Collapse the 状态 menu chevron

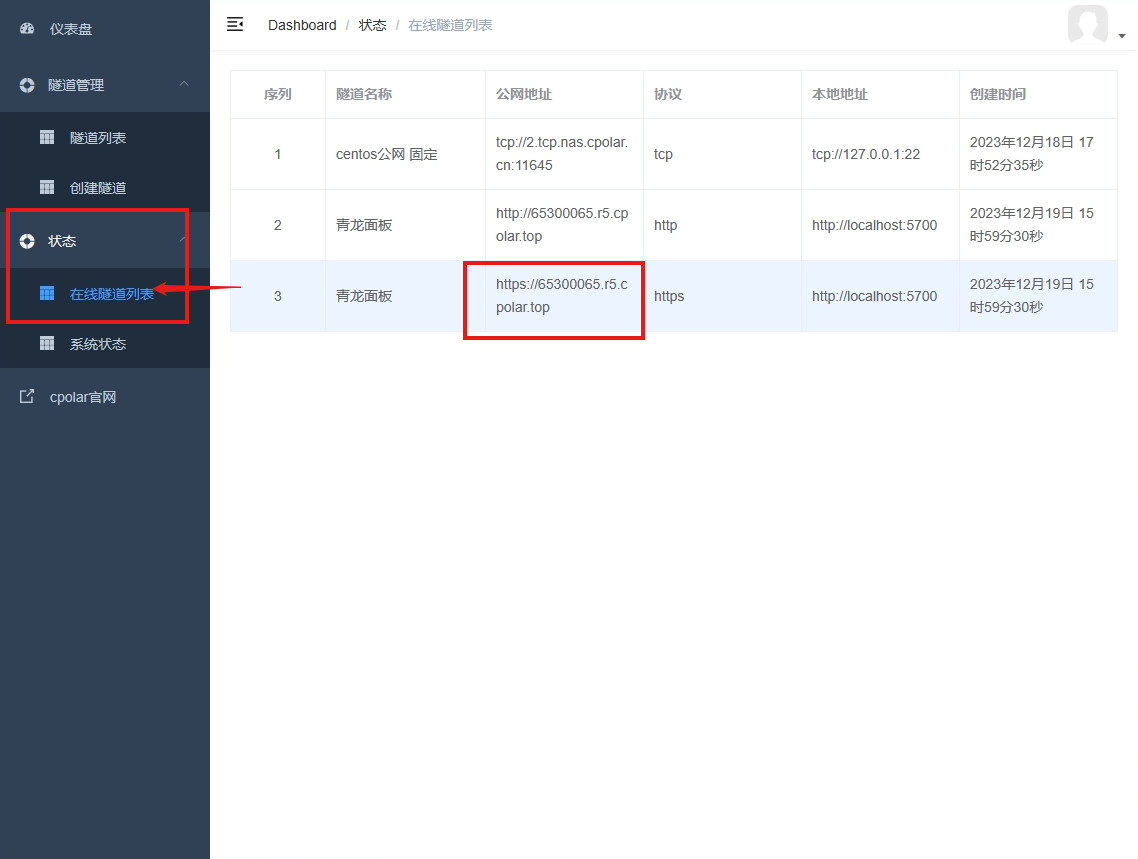pos(184,240)
